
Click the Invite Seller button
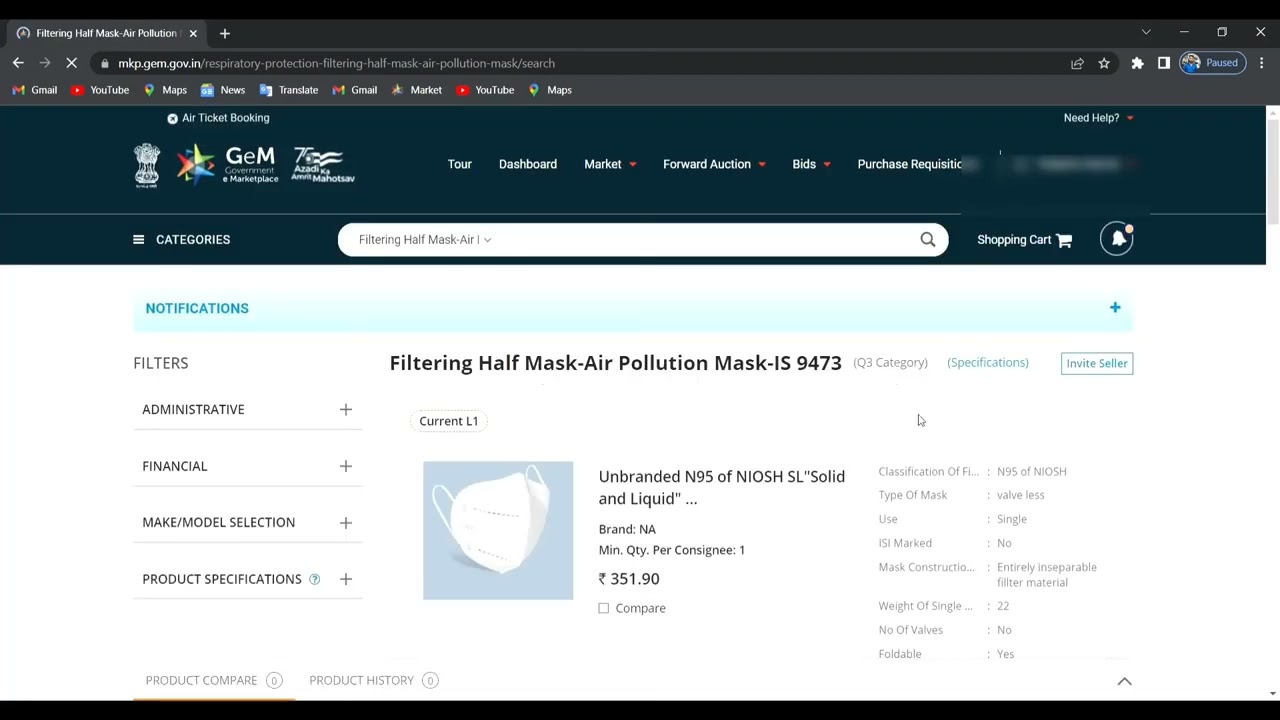1097,363
